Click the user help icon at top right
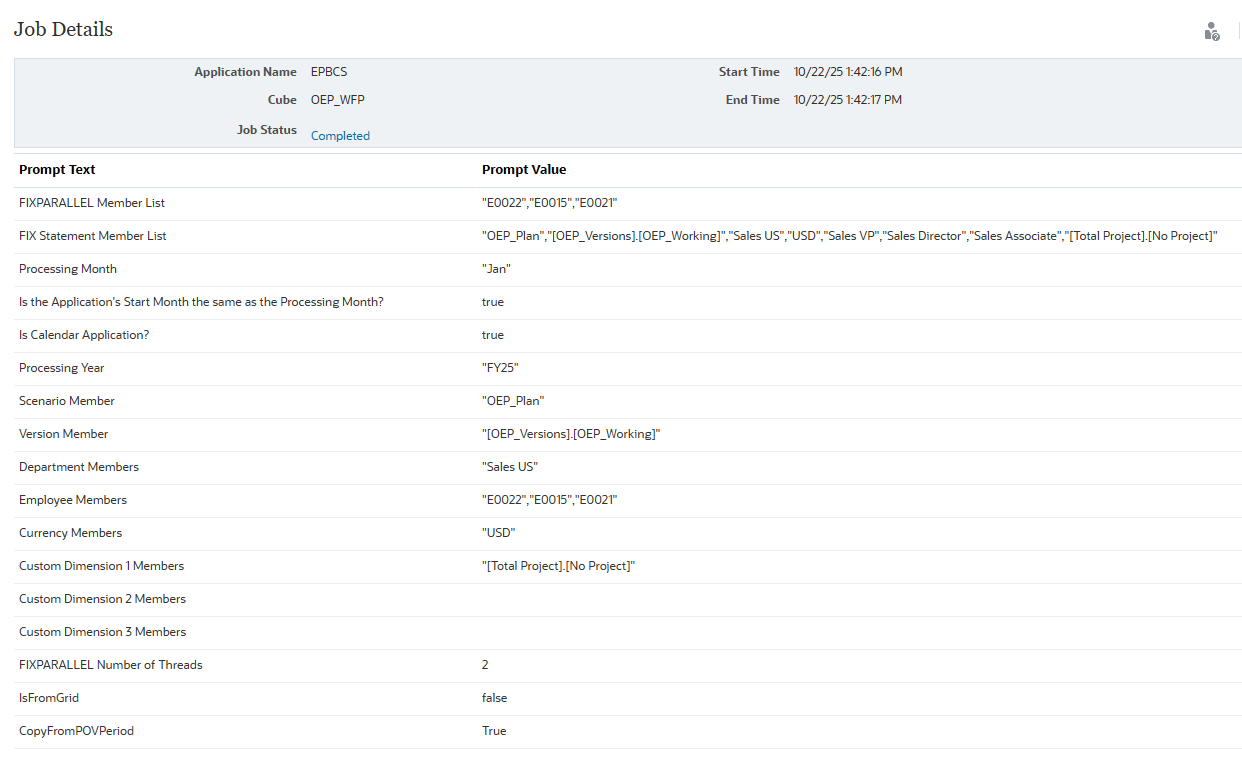This screenshot has height=770, width=1242. (1212, 31)
